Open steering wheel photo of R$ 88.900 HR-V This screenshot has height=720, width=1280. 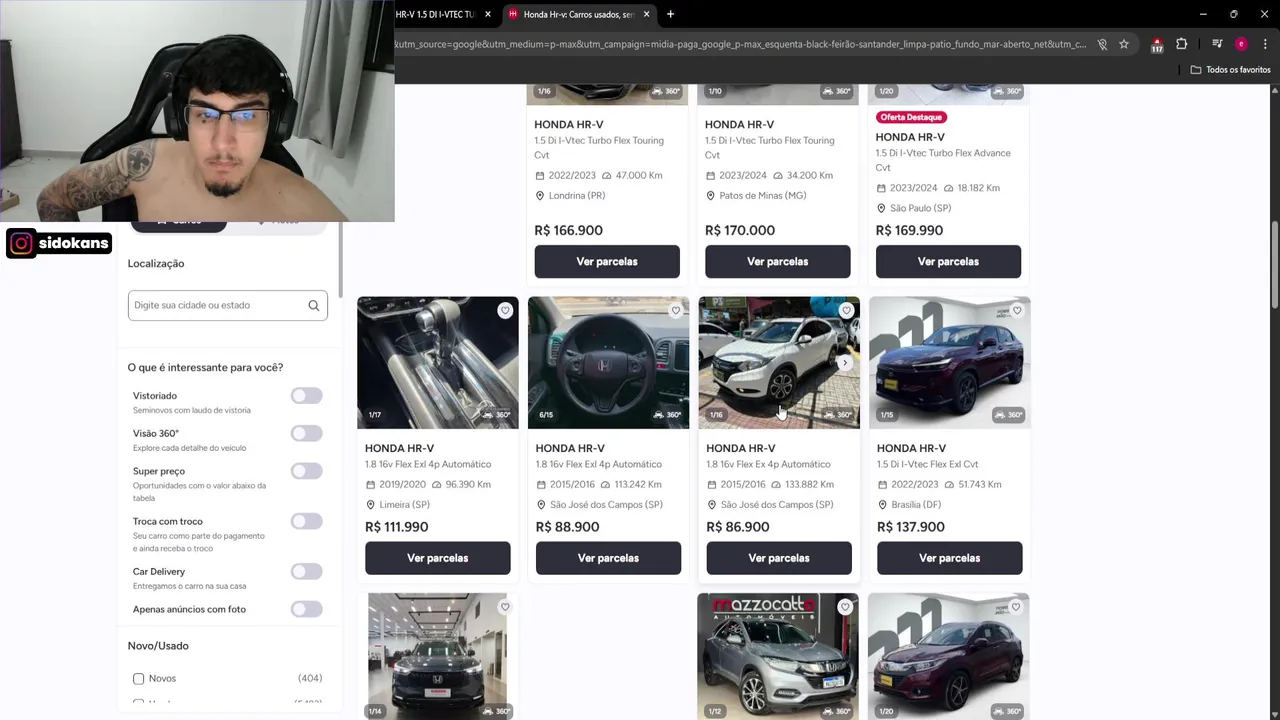(x=608, y=363)
